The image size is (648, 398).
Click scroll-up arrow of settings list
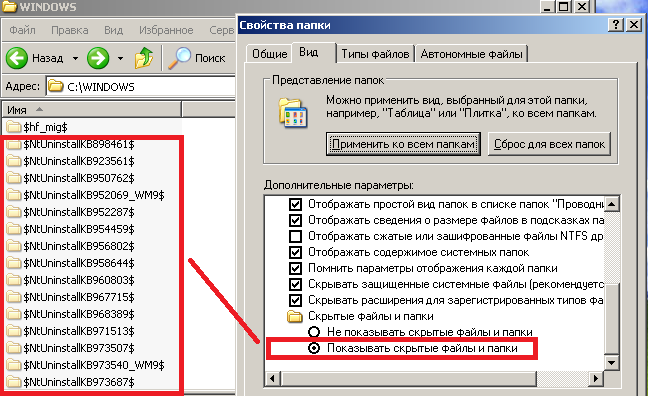612,204
